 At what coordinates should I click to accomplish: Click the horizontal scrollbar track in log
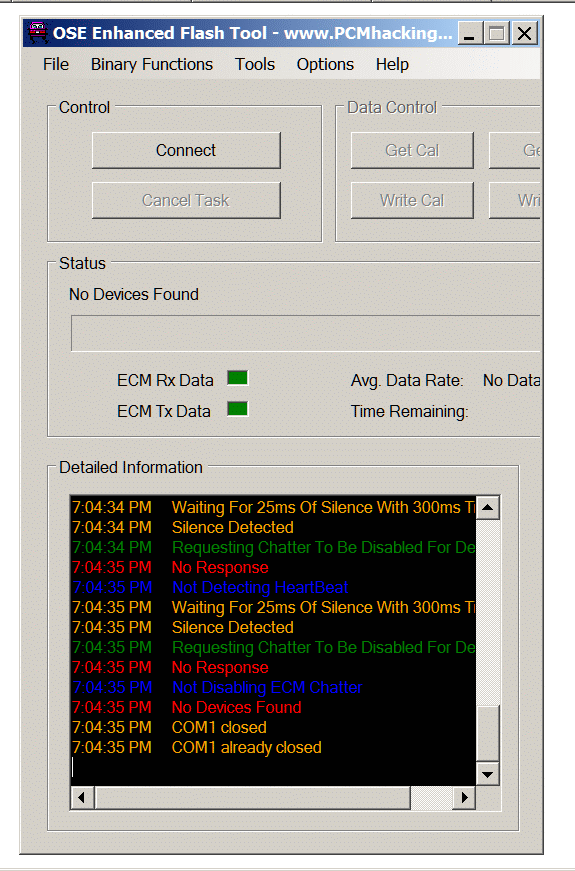[x=431, y=798]
